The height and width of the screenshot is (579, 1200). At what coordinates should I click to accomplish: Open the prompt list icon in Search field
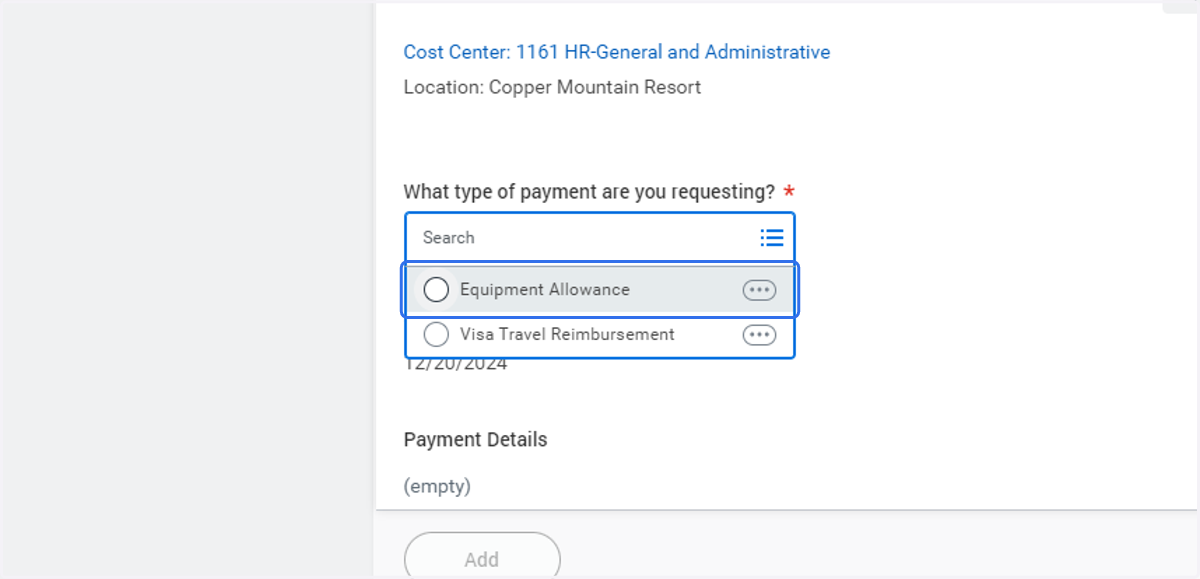pos(771,238)
